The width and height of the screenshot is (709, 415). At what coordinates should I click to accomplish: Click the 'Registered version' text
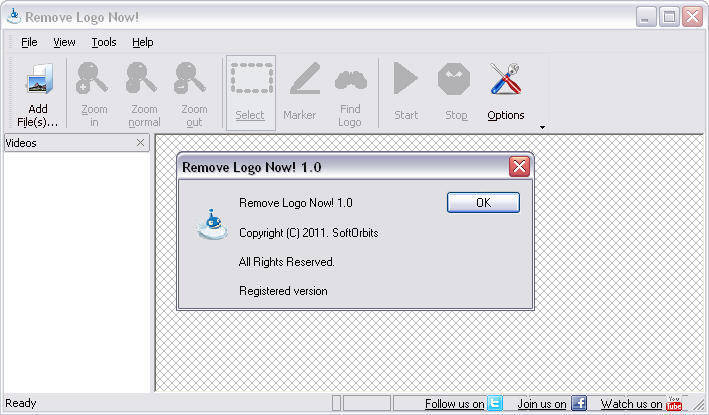click(283, 291)
